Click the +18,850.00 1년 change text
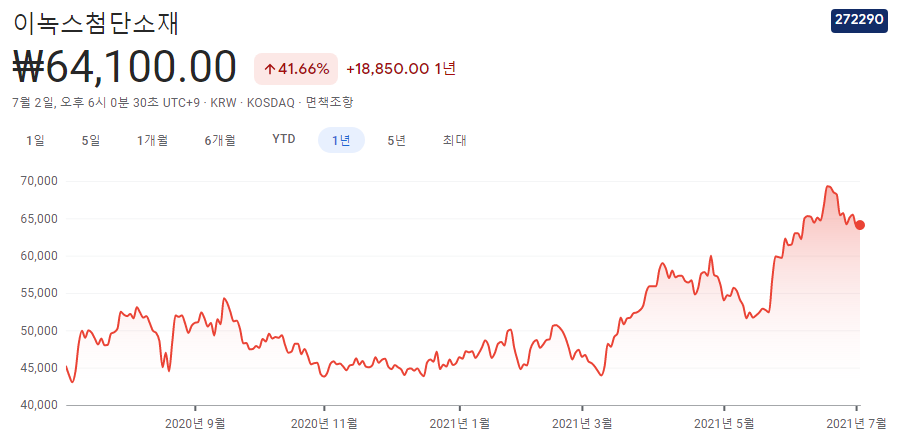Viewport: 897px width, 444px height. pos(401,69)
